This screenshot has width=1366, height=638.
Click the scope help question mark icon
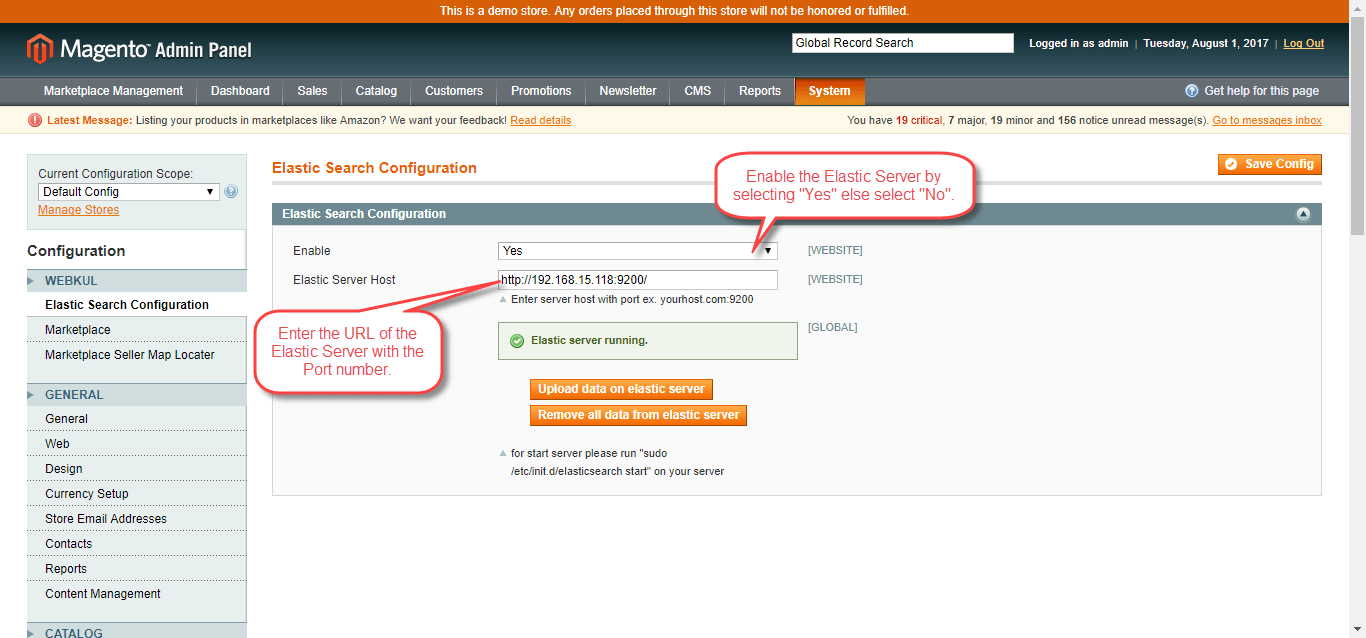(231, 192)
